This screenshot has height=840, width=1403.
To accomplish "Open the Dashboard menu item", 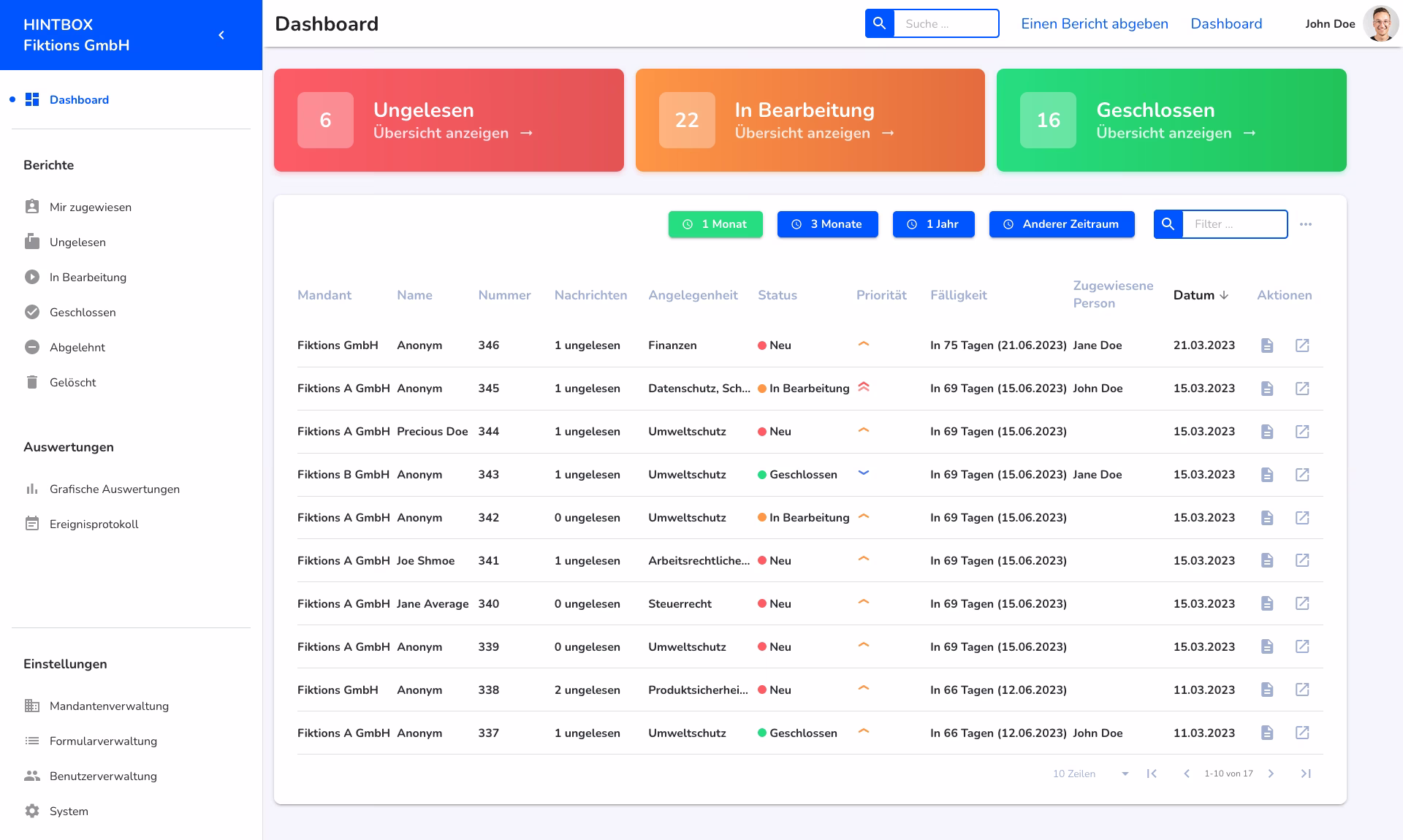I will pos(79,99).
